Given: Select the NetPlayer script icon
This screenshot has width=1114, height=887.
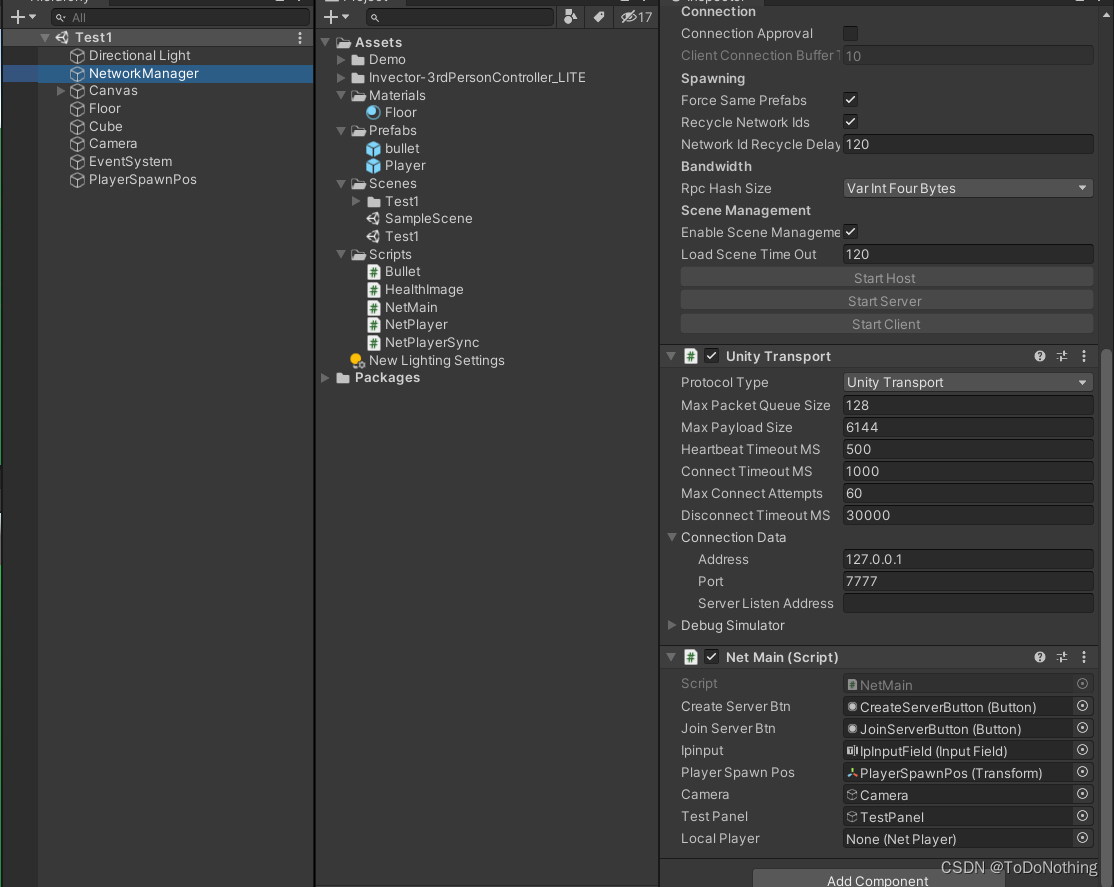Looking at the screenshot, I should click(x=374, y=325).
